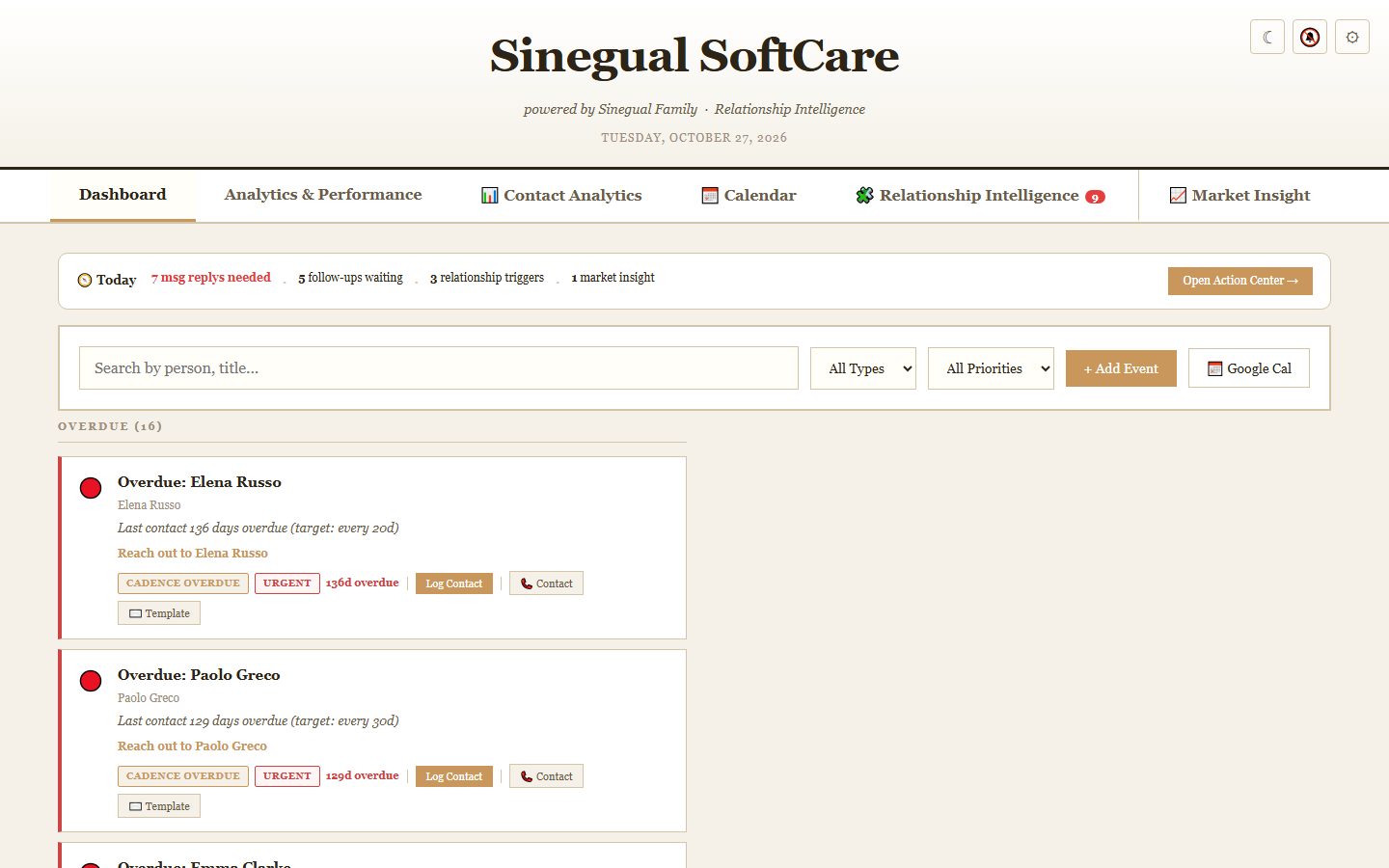Click Cadence Overdue tag on Elena Russo

(183, 583)
